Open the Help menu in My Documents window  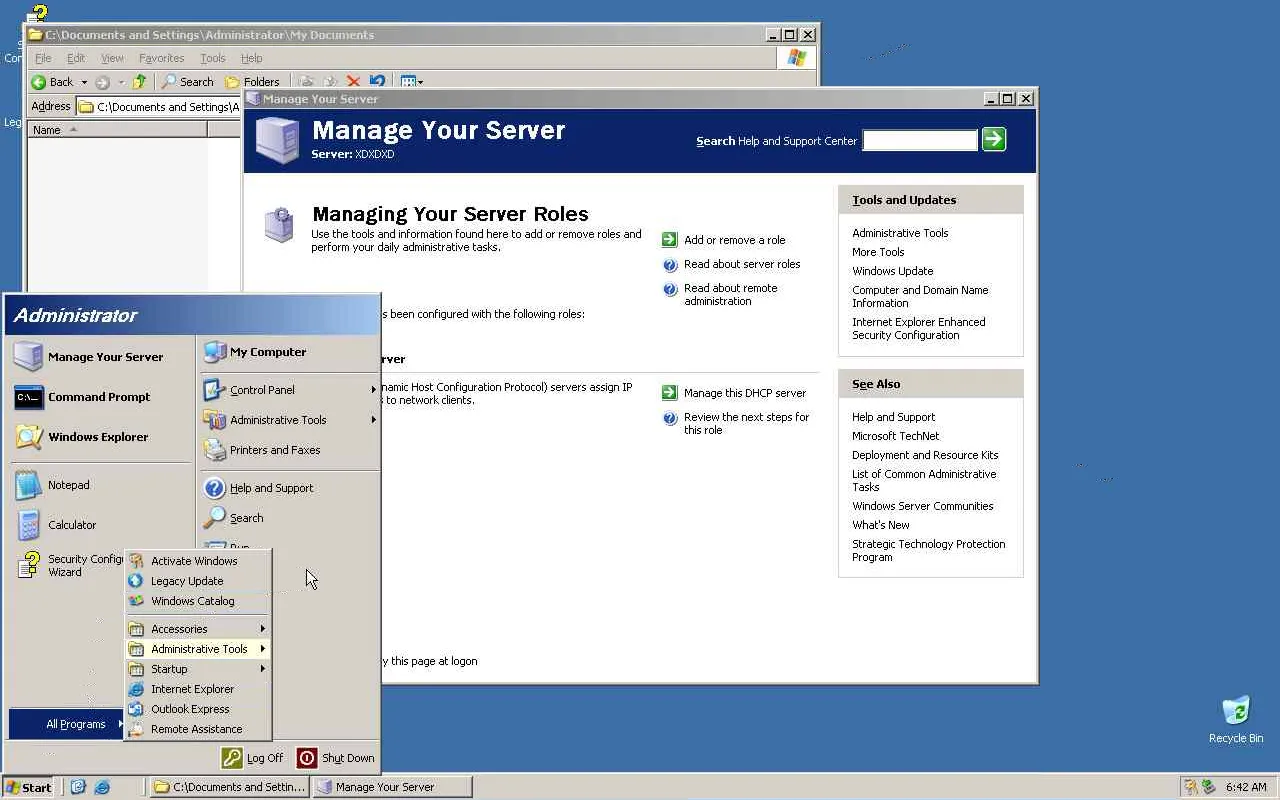(251, 58)
